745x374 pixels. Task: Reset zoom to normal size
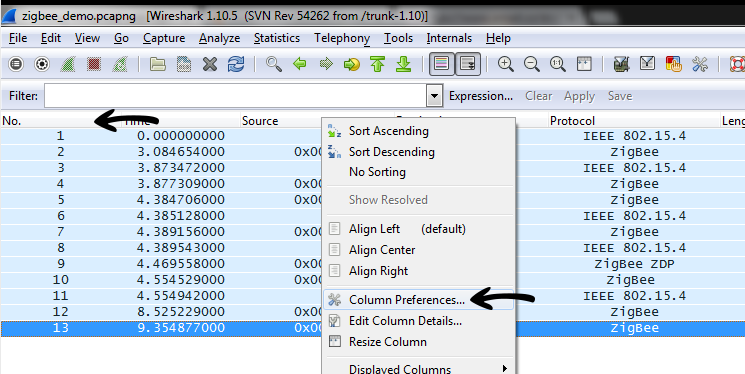pyautogui.click(x=558, y=64)
